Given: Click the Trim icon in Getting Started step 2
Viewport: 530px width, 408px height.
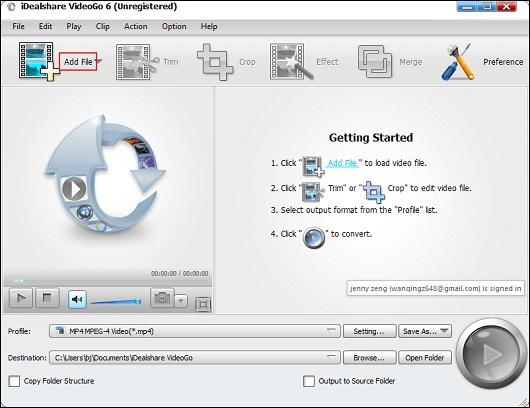Looking at the screenshot, I should [313, 192].
